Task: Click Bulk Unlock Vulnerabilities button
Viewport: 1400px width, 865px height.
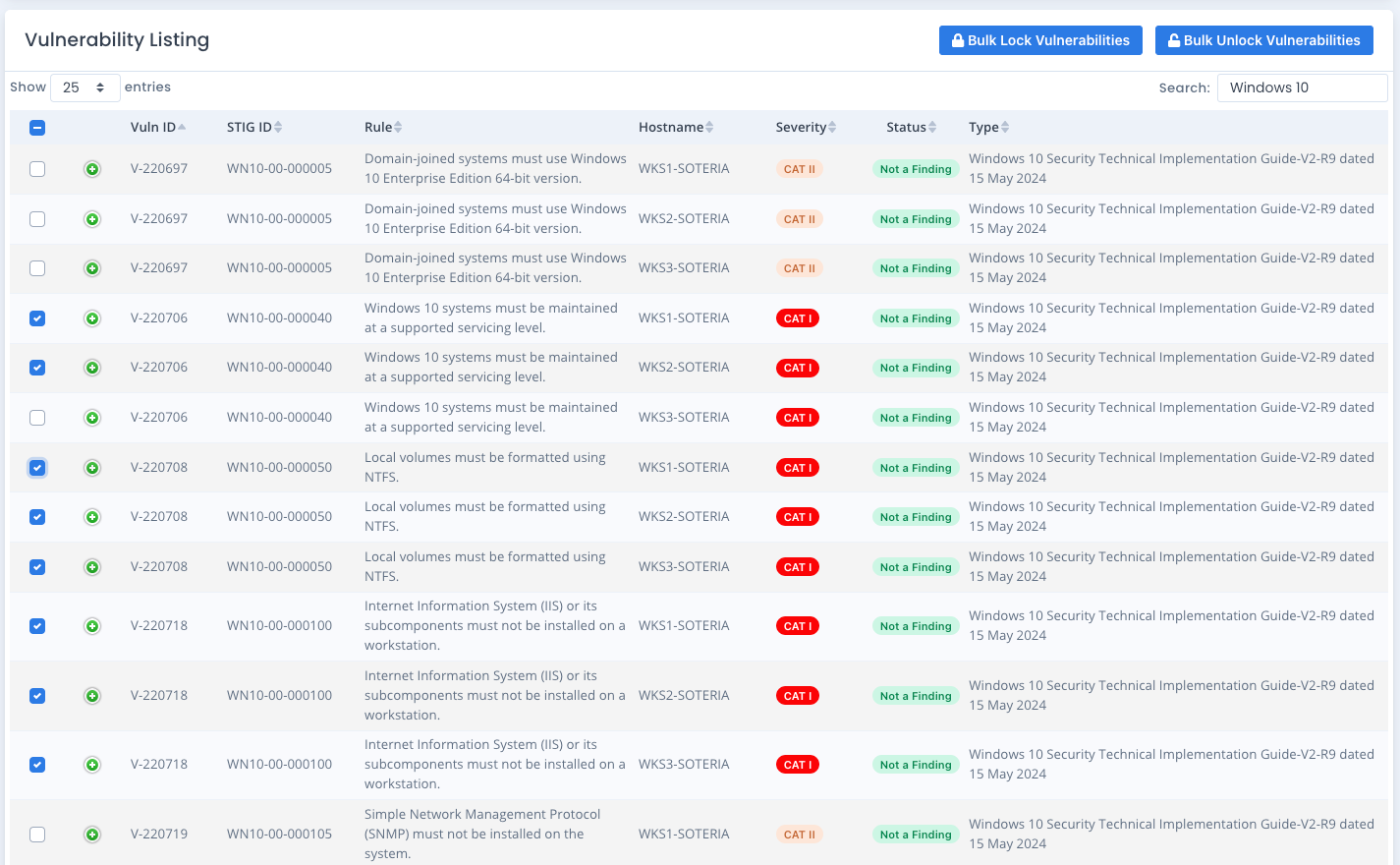Action: [1263, 40]
